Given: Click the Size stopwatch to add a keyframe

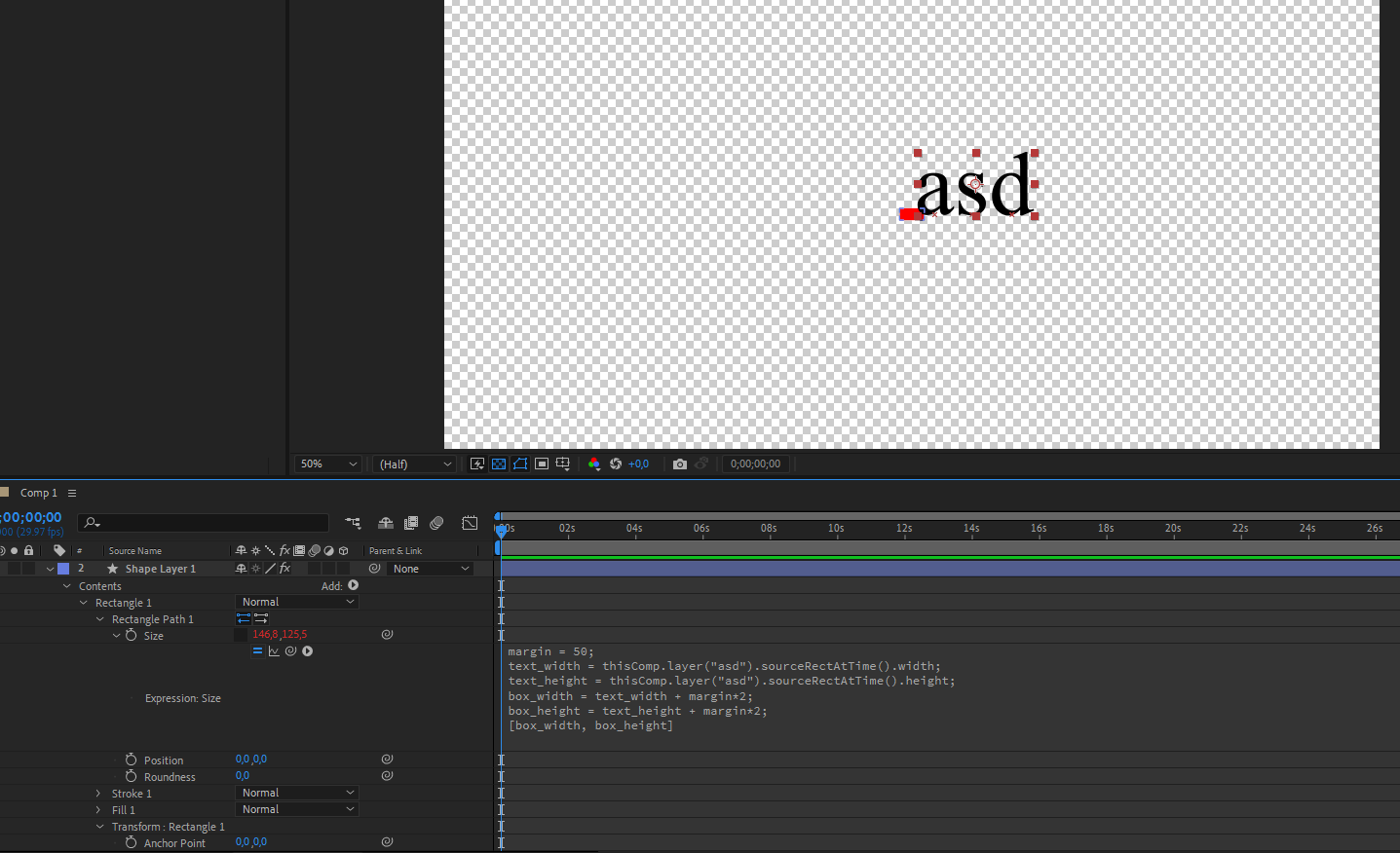Looking at the screenshot, I should pyautogui.click(x=131, y=635).
